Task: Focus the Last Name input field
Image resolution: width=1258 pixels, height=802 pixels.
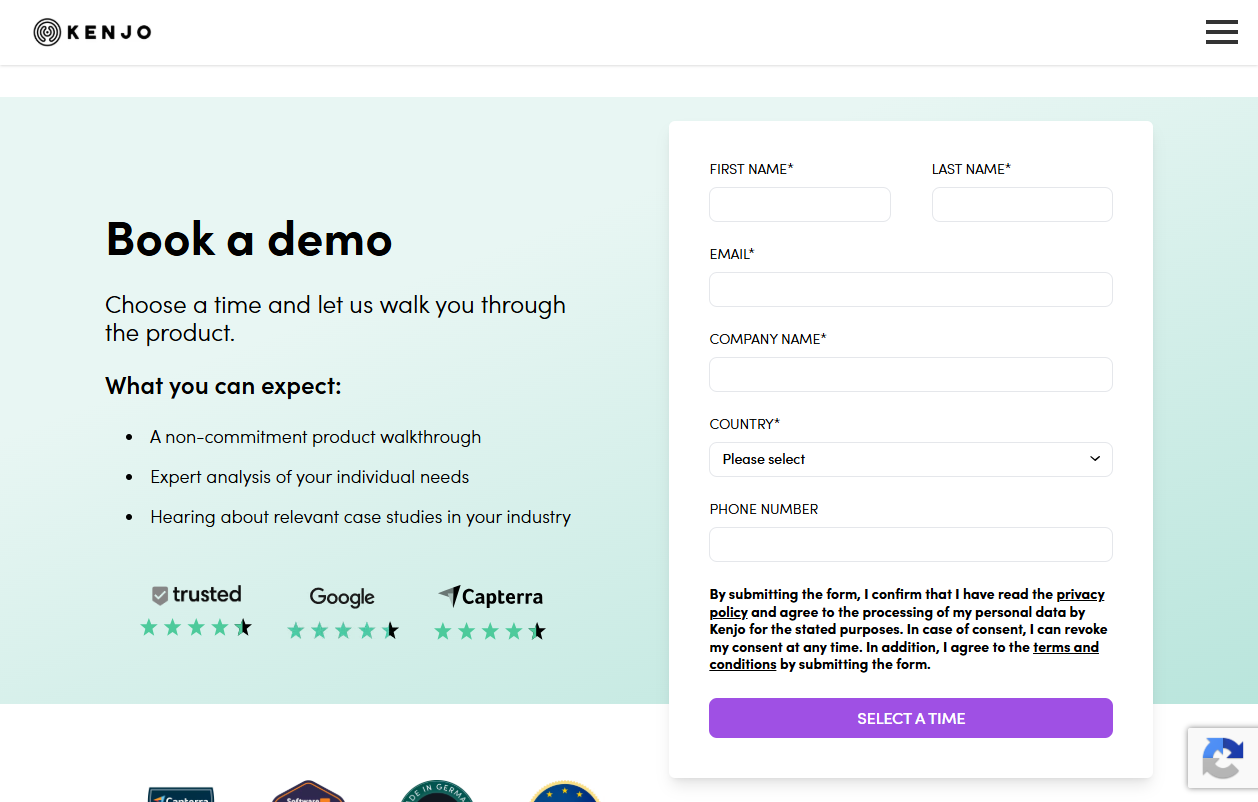Action: point(1022,204)
